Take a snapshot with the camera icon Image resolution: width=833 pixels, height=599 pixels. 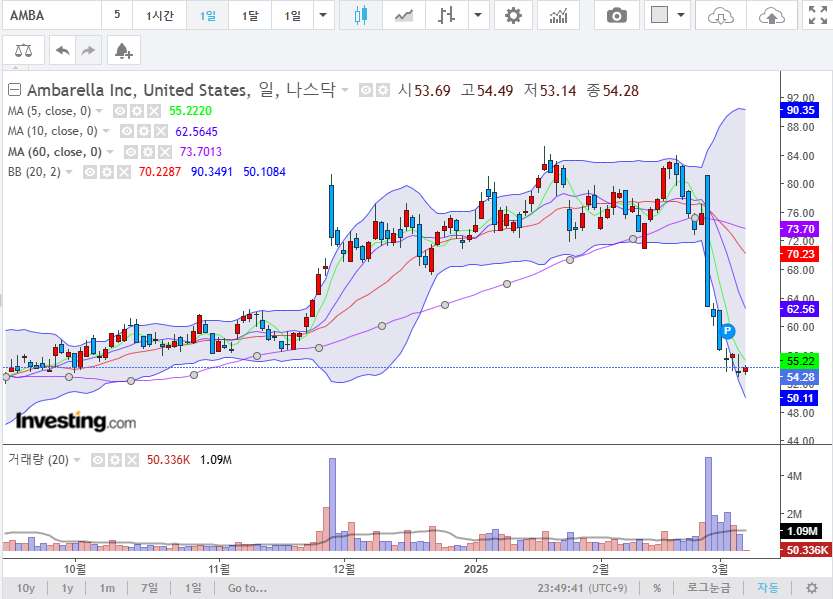pos(617,15)
